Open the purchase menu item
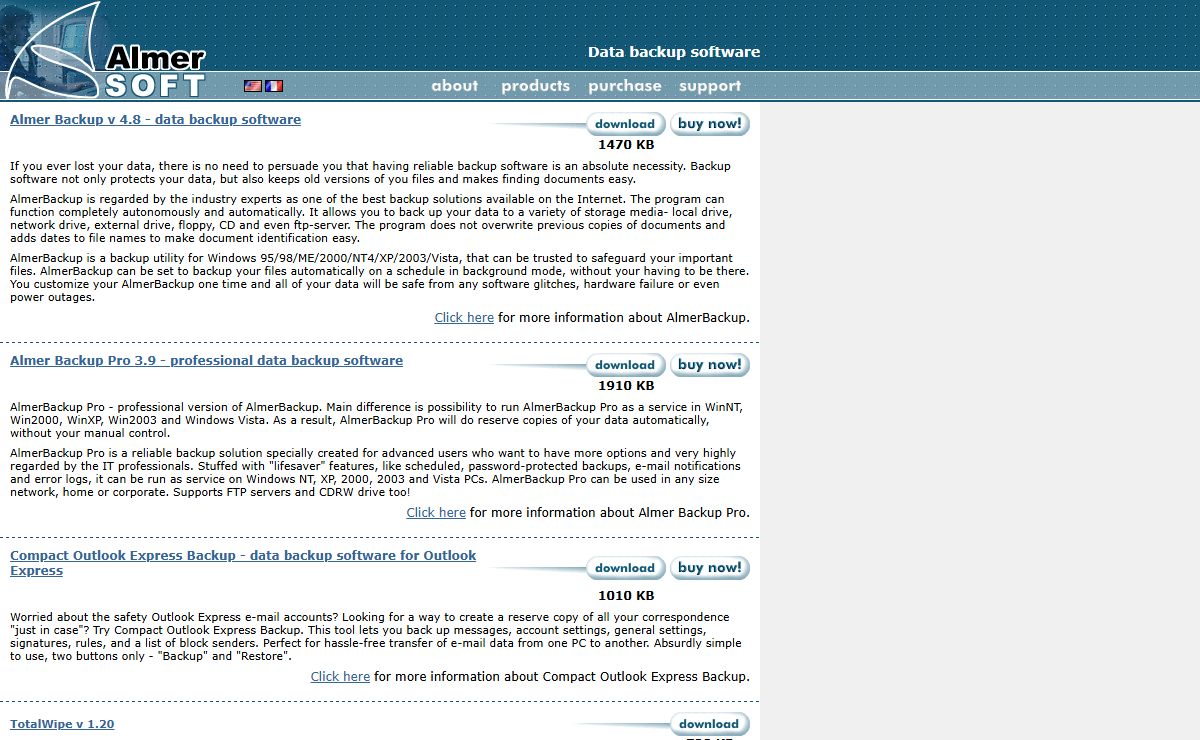Image resolution: width=1200 pixels, height=740 pixels. point(625,86)
